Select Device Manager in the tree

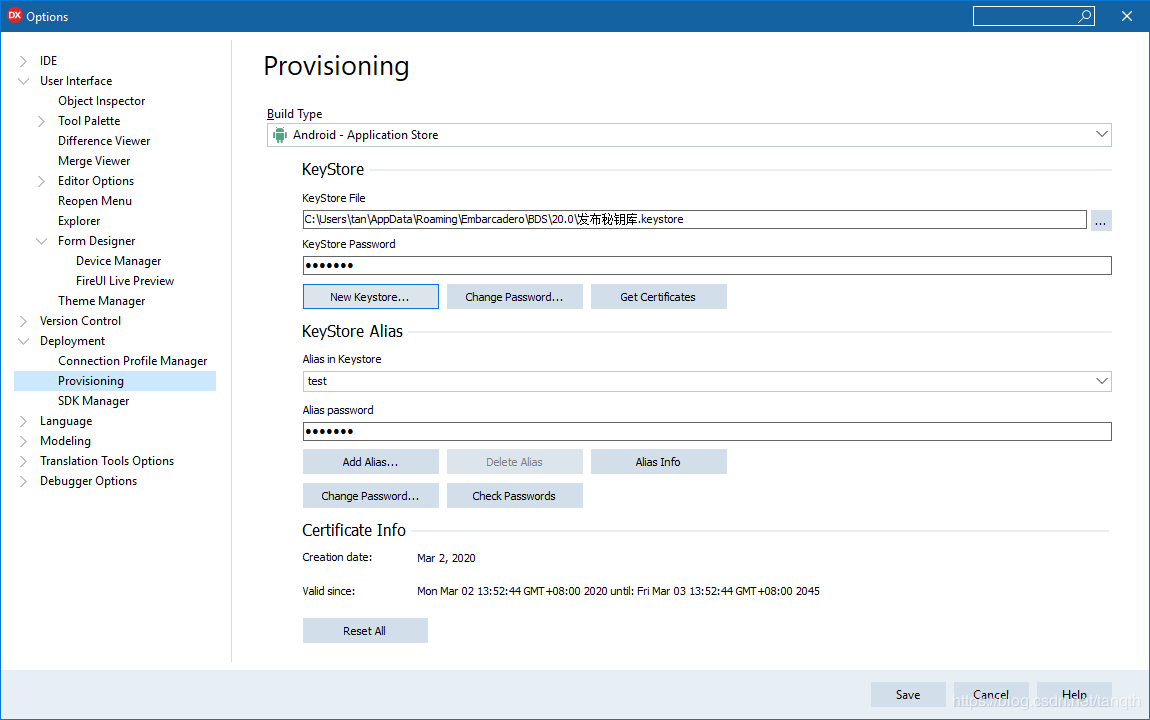tap(118, 261)
